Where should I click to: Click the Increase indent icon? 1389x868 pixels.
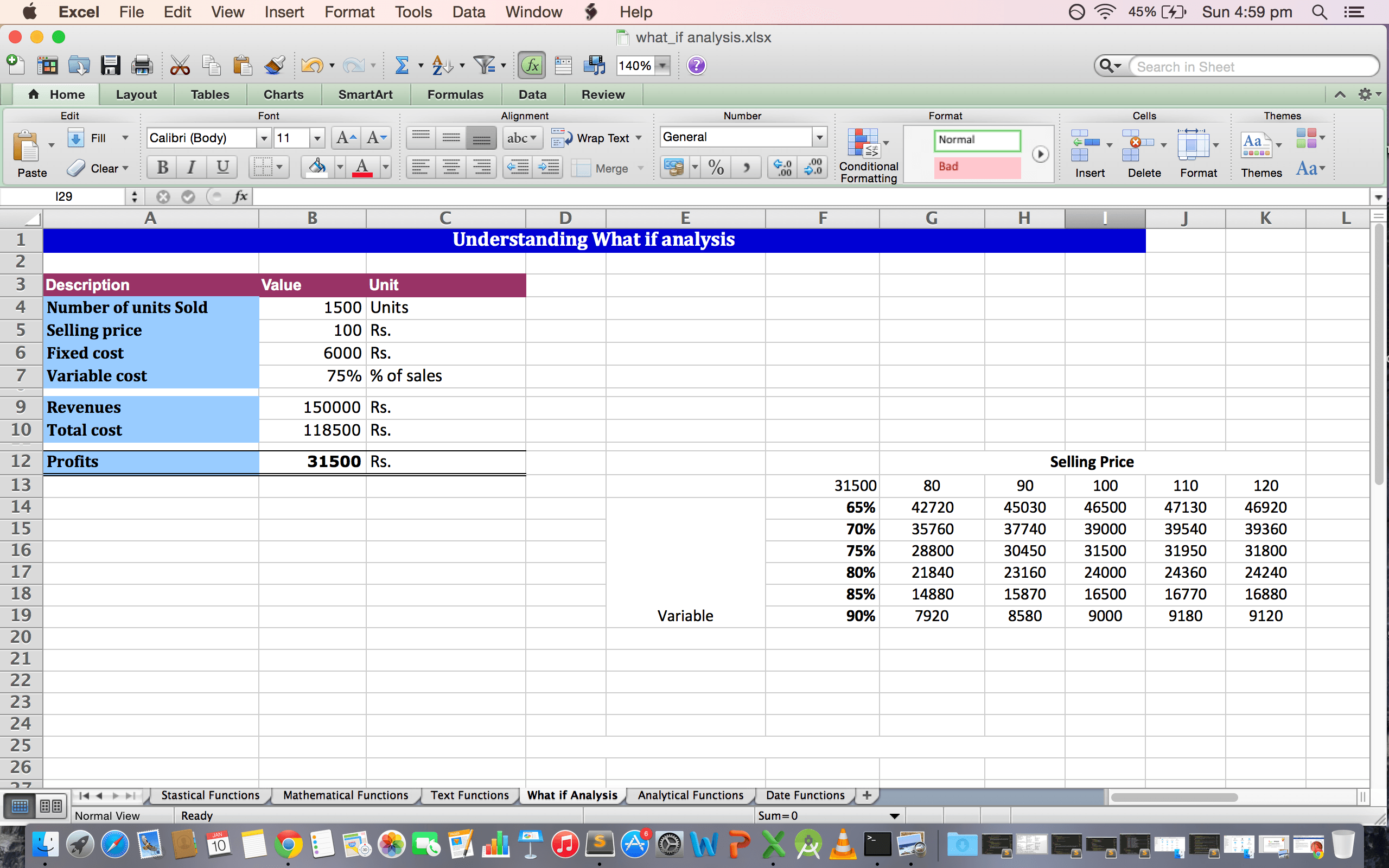548,168
